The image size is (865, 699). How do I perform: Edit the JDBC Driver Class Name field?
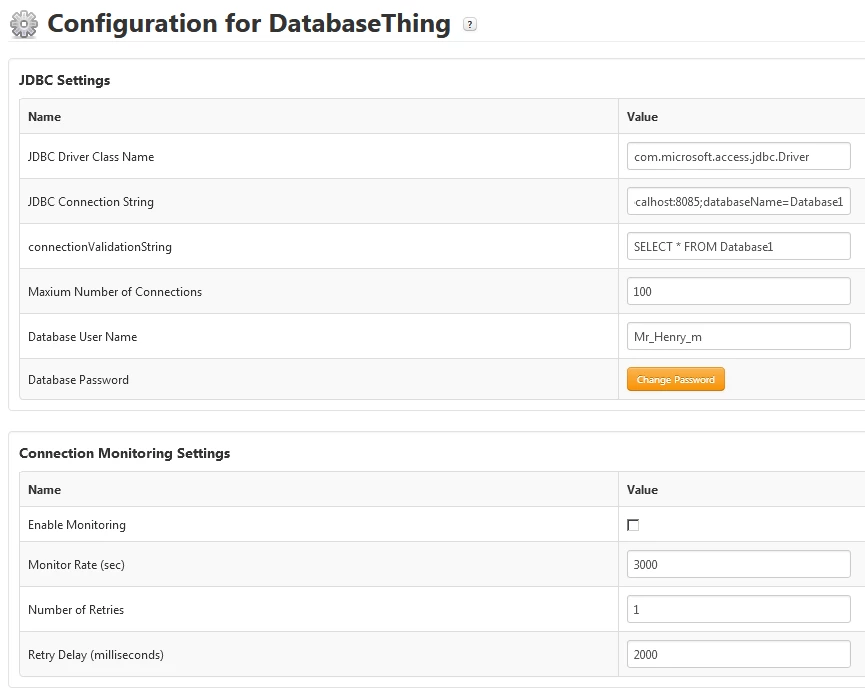click(x=738, y=156)
